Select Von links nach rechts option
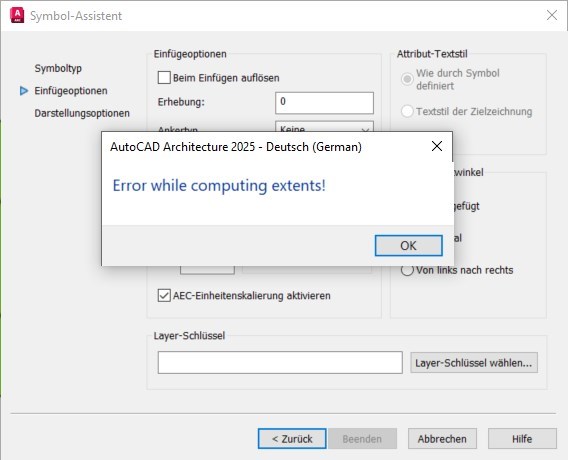This screenshot has height=460, width=568. point(407,270)
